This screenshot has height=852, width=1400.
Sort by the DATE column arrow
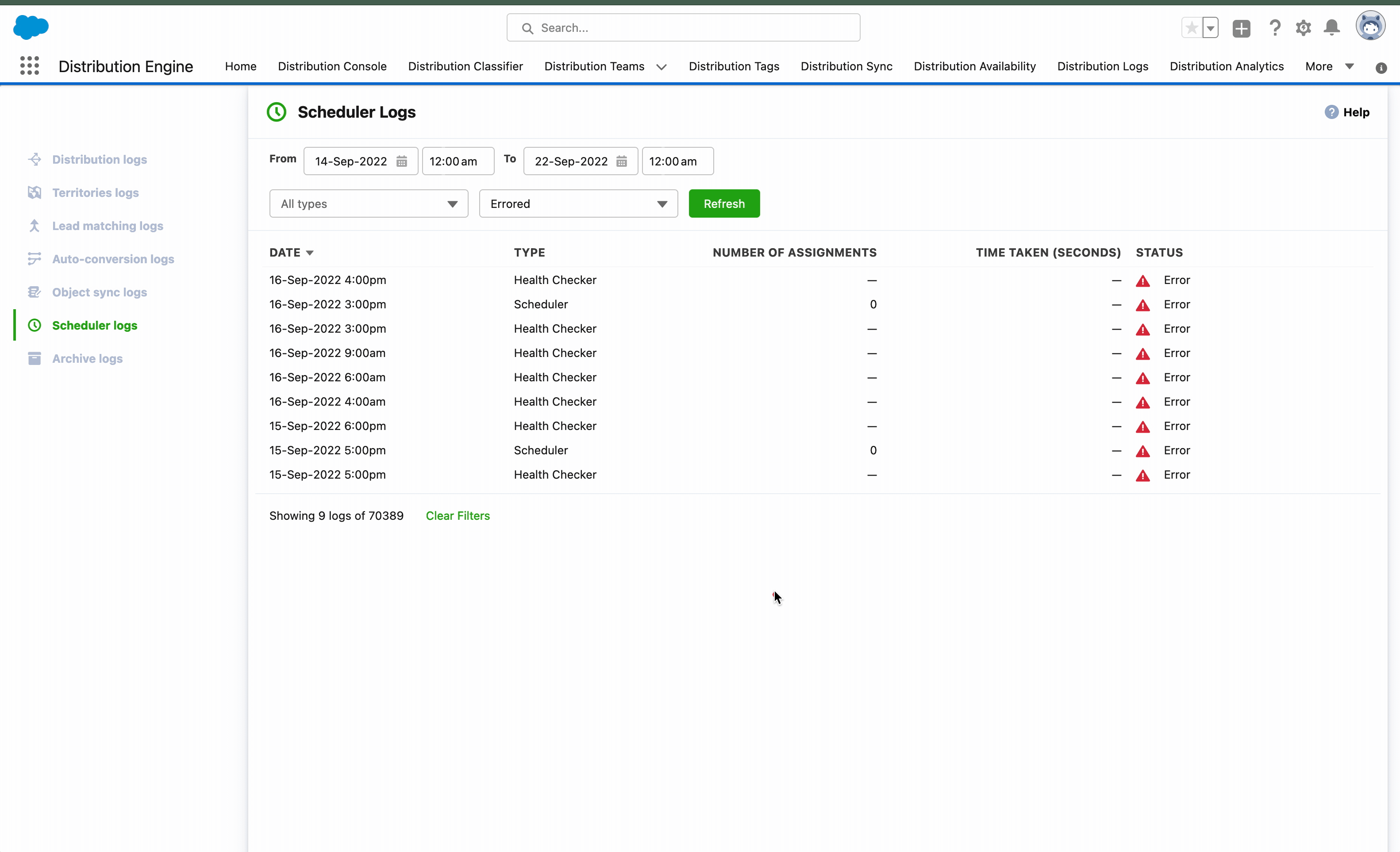310,253
